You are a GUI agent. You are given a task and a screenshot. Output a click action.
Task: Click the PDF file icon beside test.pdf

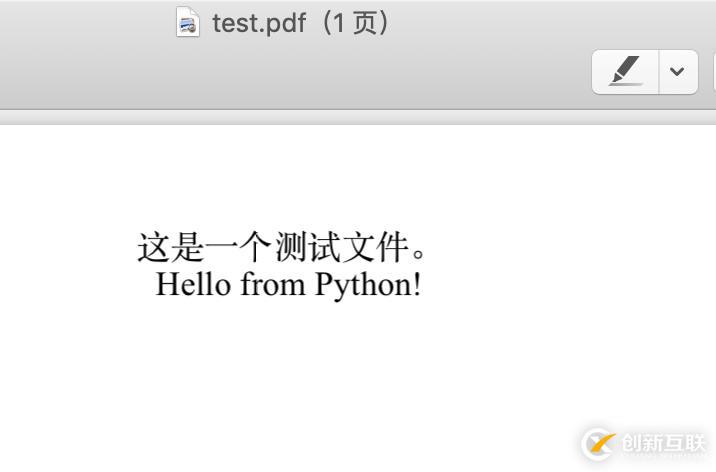point(187,22)
